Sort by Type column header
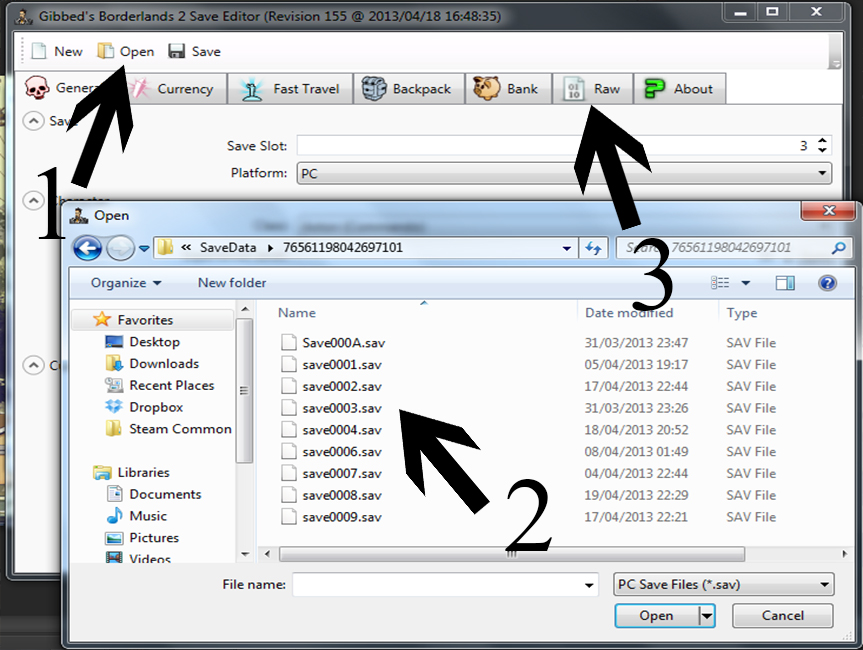This screenshot has height=650, width=863. 741,313
